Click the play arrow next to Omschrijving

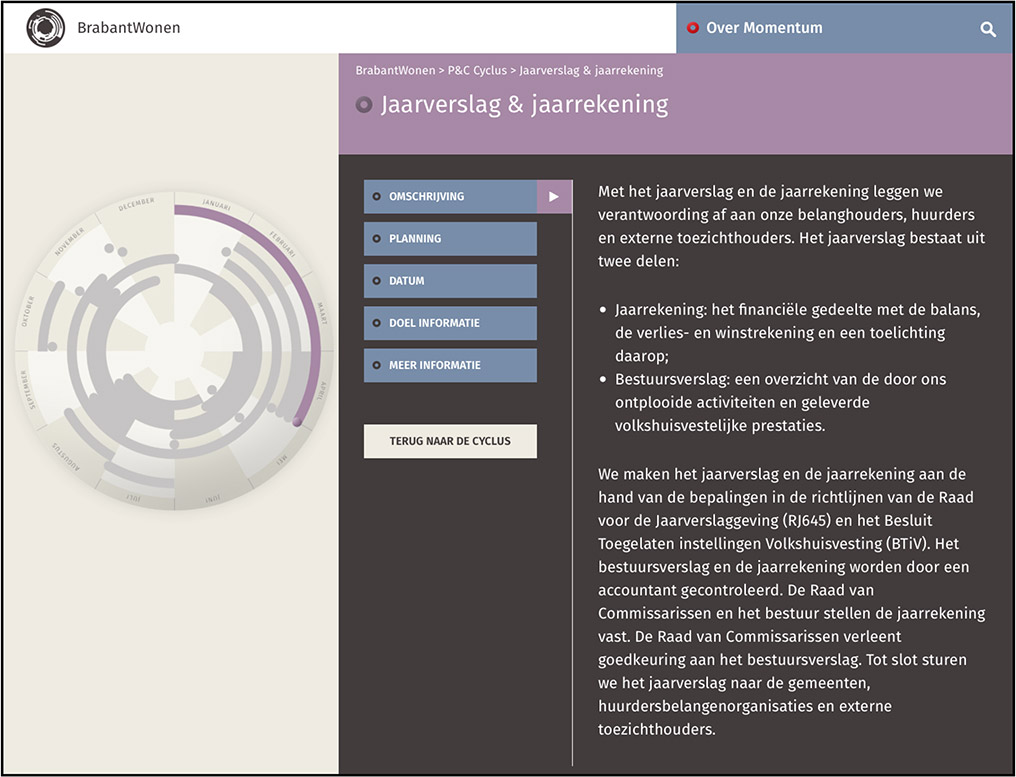pyautogui.click(x=554, y=197)
